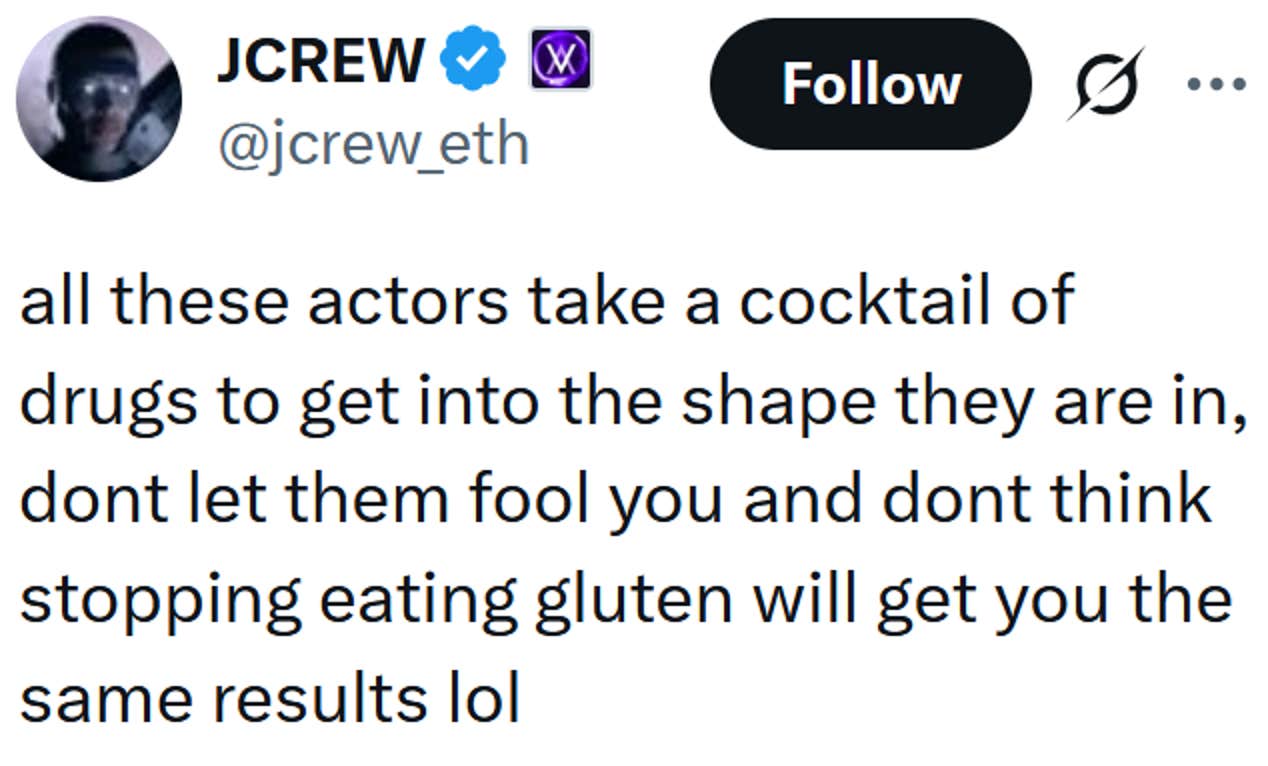Click the purple affiliate badge beside JCREW
Image resolution: width=1268 pixels, height=766 pixels.
click(560, 59)
